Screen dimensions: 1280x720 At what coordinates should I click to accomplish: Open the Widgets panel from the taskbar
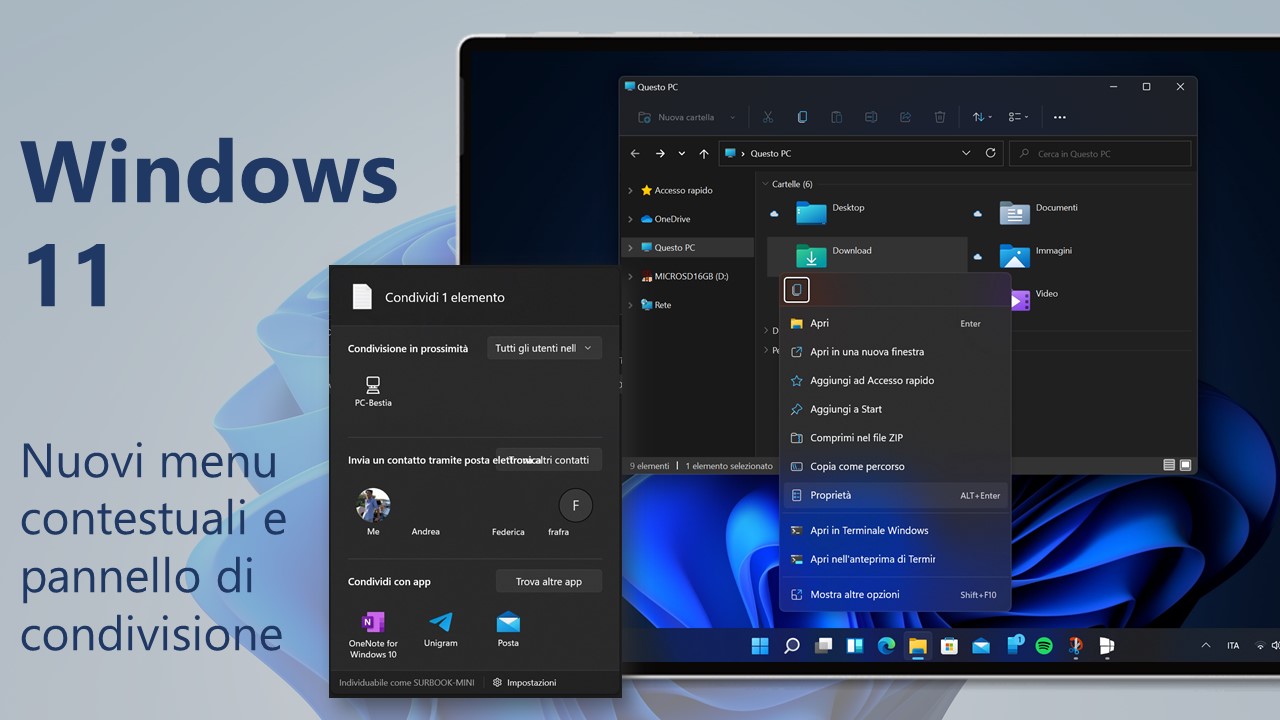point(855,646)
